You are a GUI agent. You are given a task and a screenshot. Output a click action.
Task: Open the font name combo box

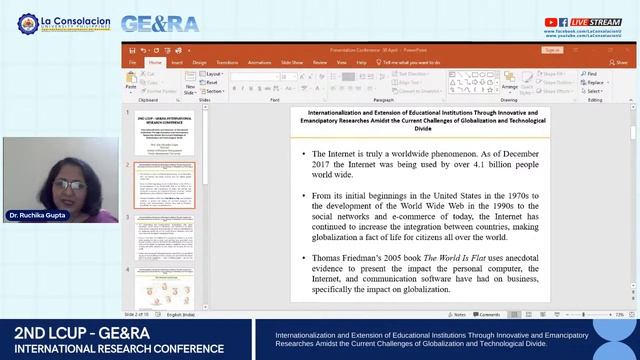255,76
